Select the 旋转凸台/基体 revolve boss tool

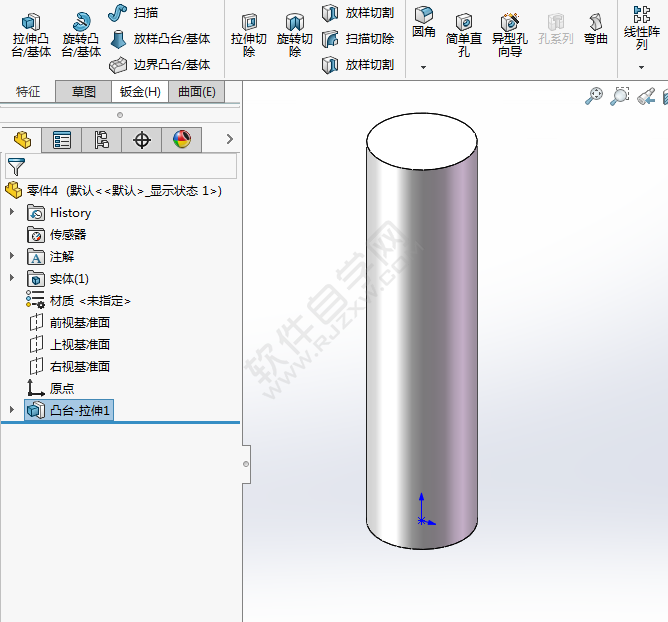pyautogui.click(x=81, y=36)
